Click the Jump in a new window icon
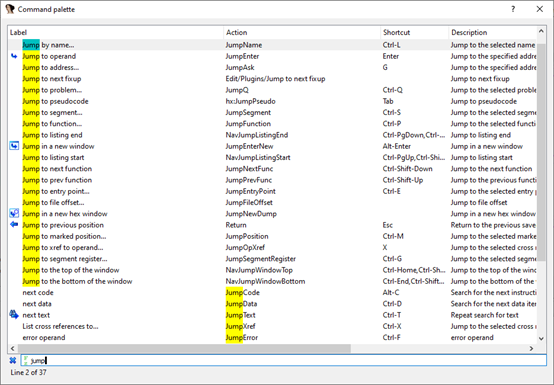 (14, 146)
